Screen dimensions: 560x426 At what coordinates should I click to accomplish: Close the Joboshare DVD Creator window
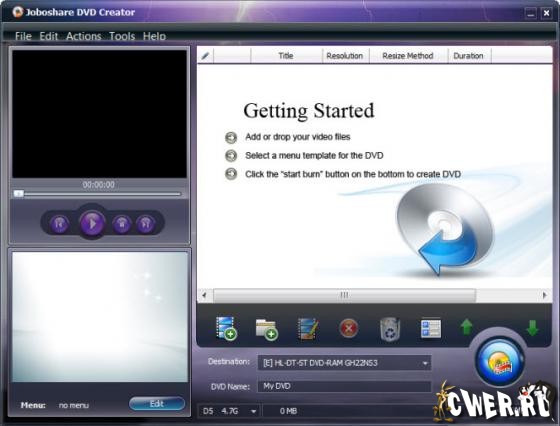pyautogui.click(x=546, y=13)
